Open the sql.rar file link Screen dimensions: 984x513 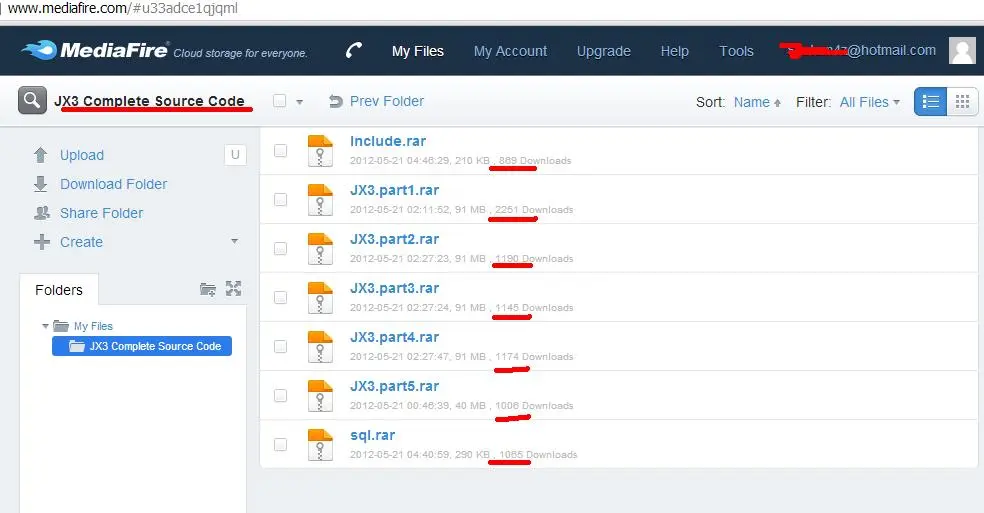pos(373,435)
